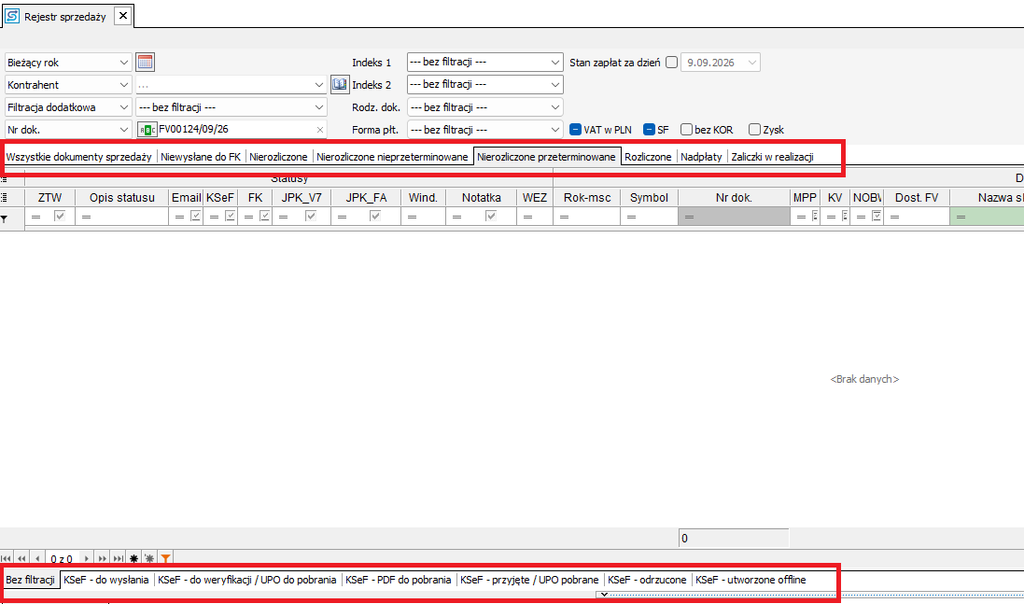1024x604 pixels.
Task: Click the Opis statusu column header
Action: click(x=122, y=197)
